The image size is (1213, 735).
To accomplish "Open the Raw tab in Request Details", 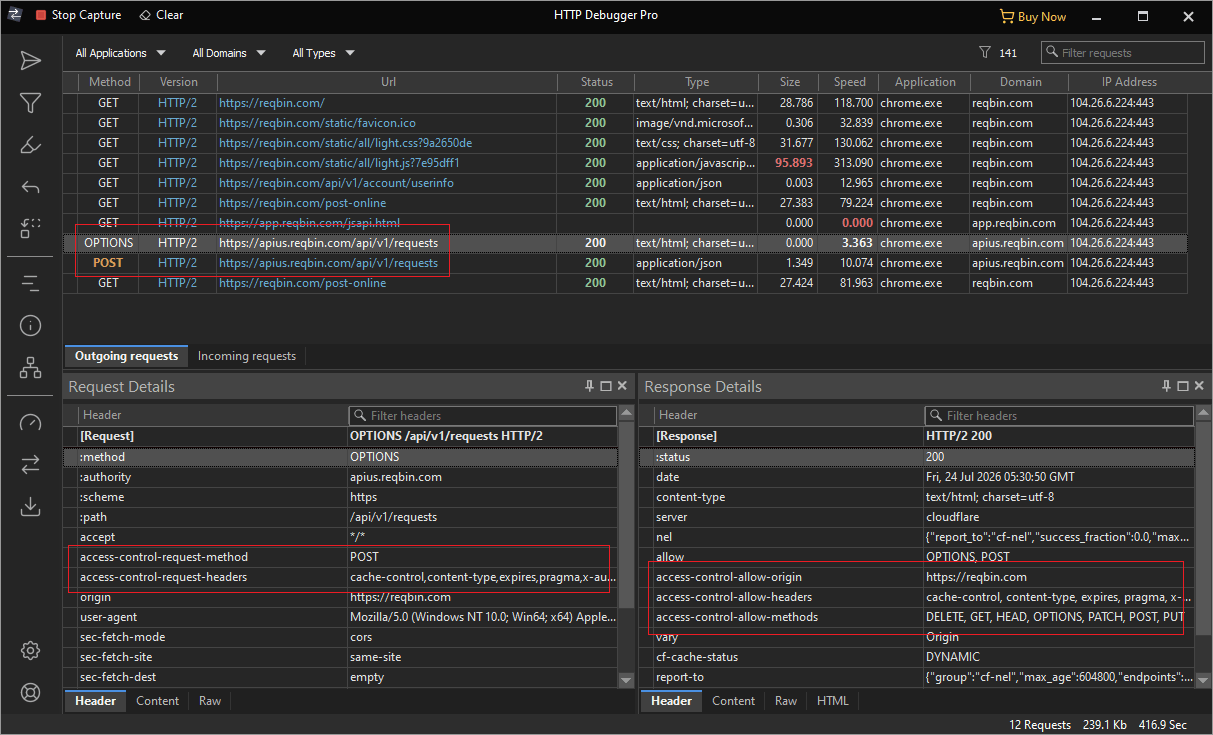I will pyautogui.click(x=210, y=701).
